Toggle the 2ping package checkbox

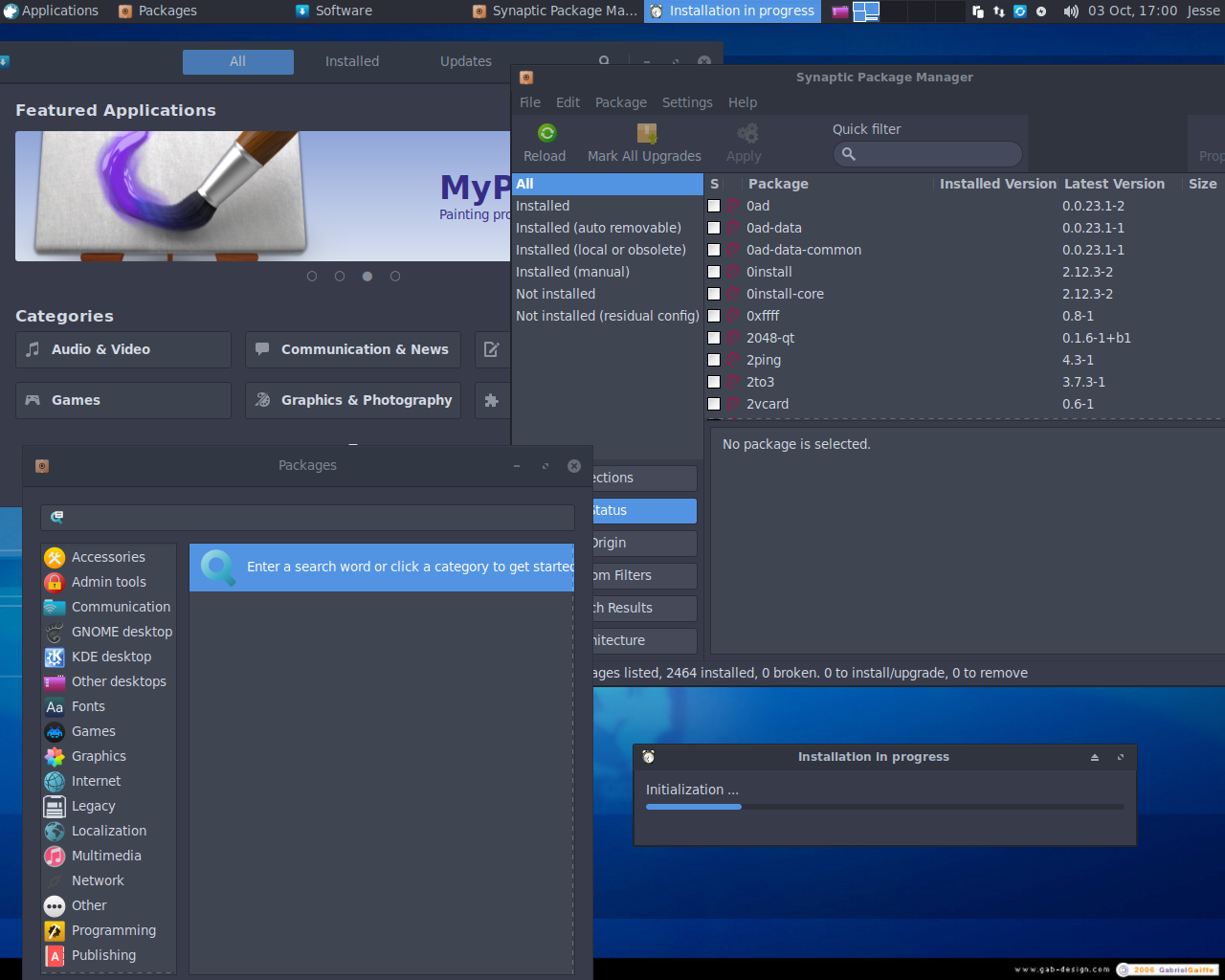click(714, 360)
